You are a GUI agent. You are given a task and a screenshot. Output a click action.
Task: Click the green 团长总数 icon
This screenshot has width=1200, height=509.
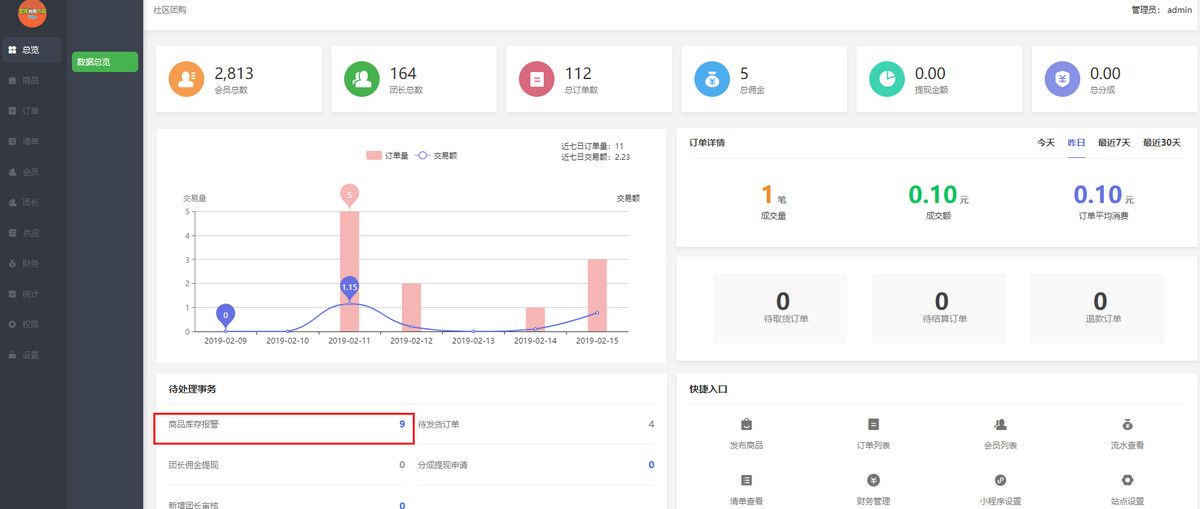[361, 79]
